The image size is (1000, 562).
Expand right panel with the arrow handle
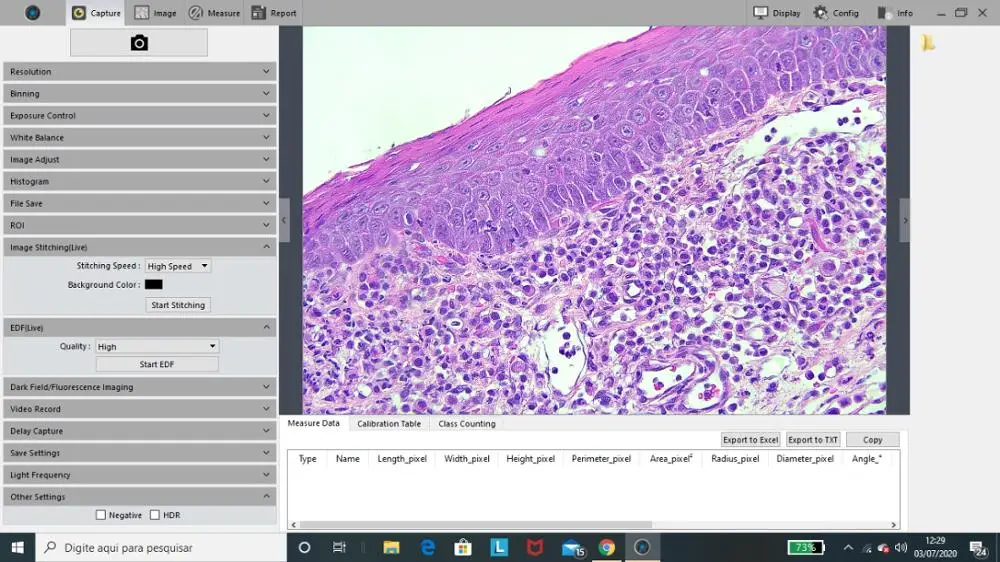(904, 220)
